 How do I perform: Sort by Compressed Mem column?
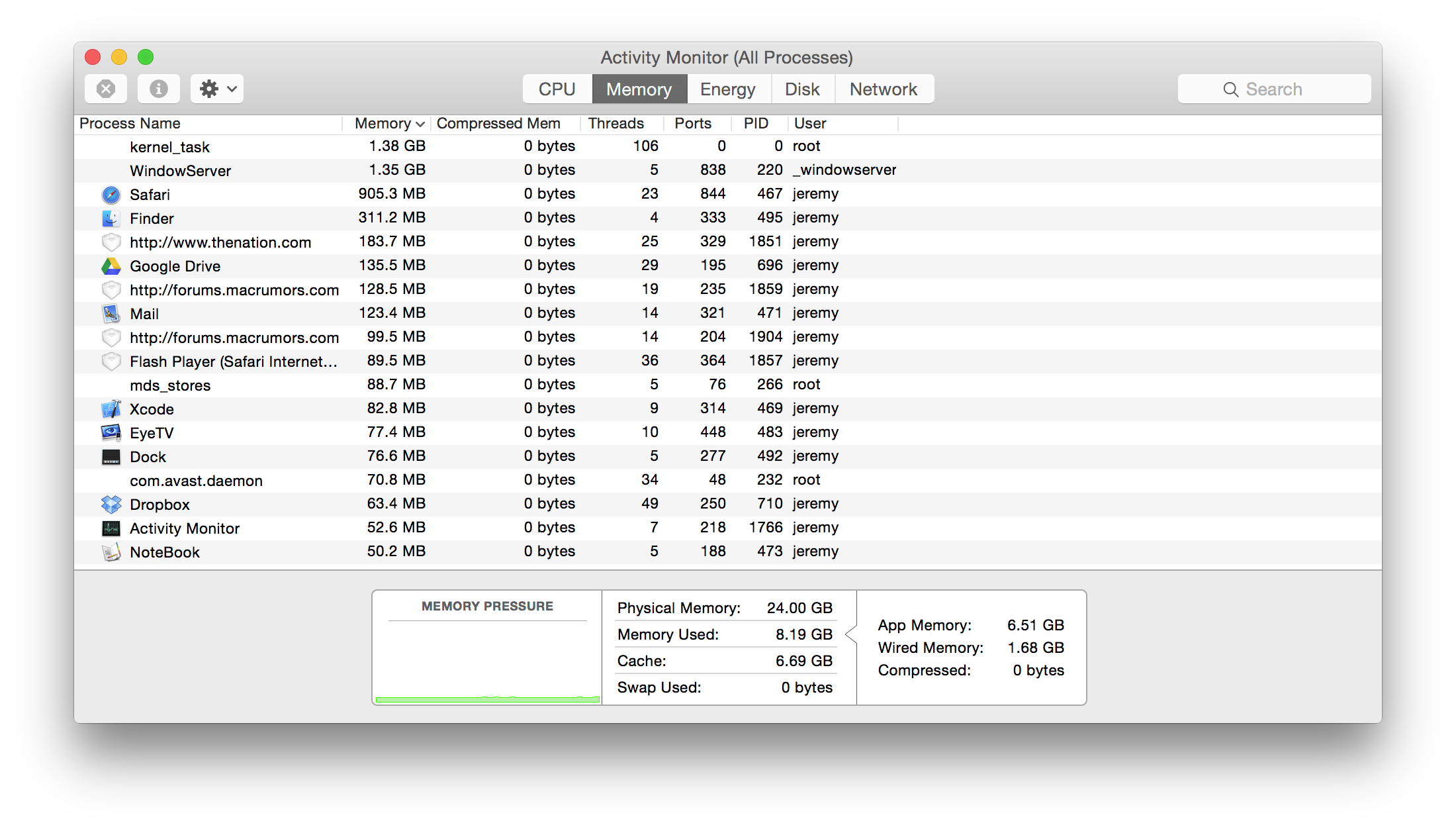(506, 124)
